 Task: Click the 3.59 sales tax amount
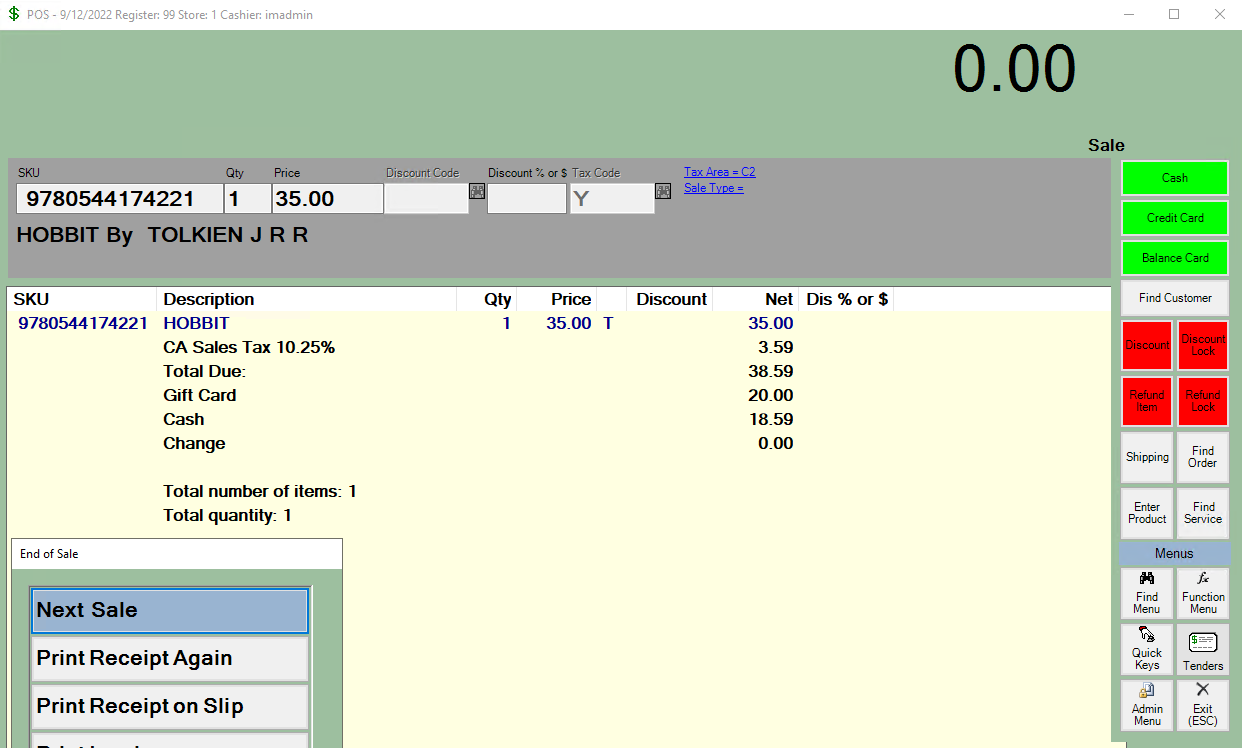click(775, 347)
